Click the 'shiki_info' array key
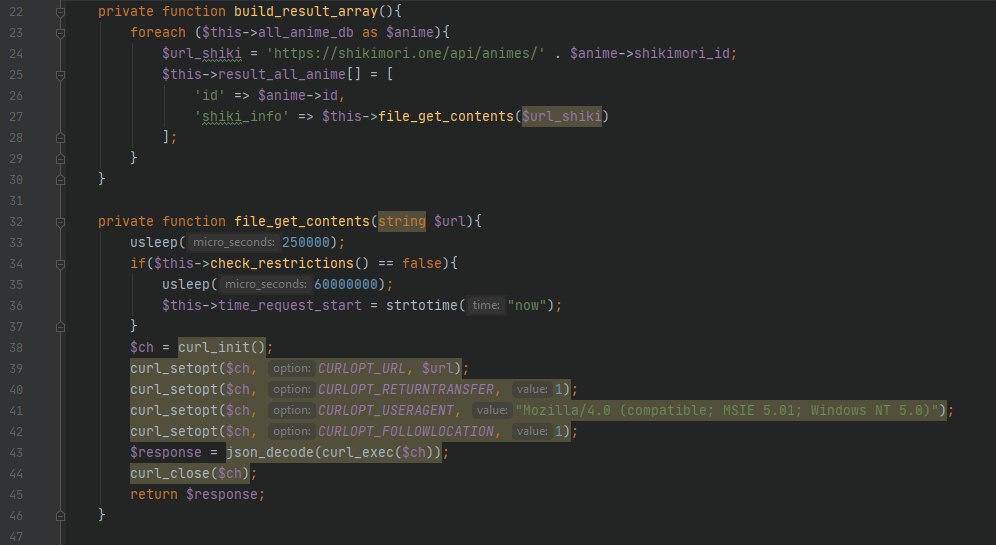The width and height of the screenshot is (996, 545). 241,116
